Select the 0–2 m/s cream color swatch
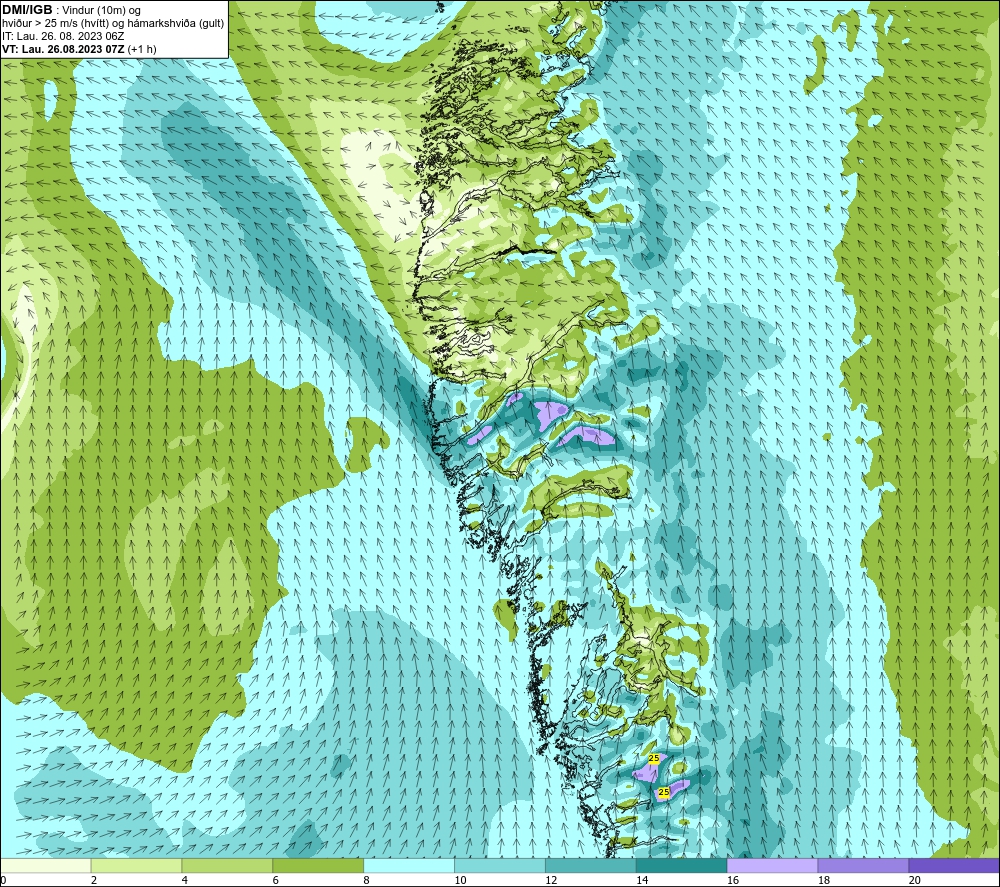Screen dimensions: 1000x887 click(x=46, y=865)
